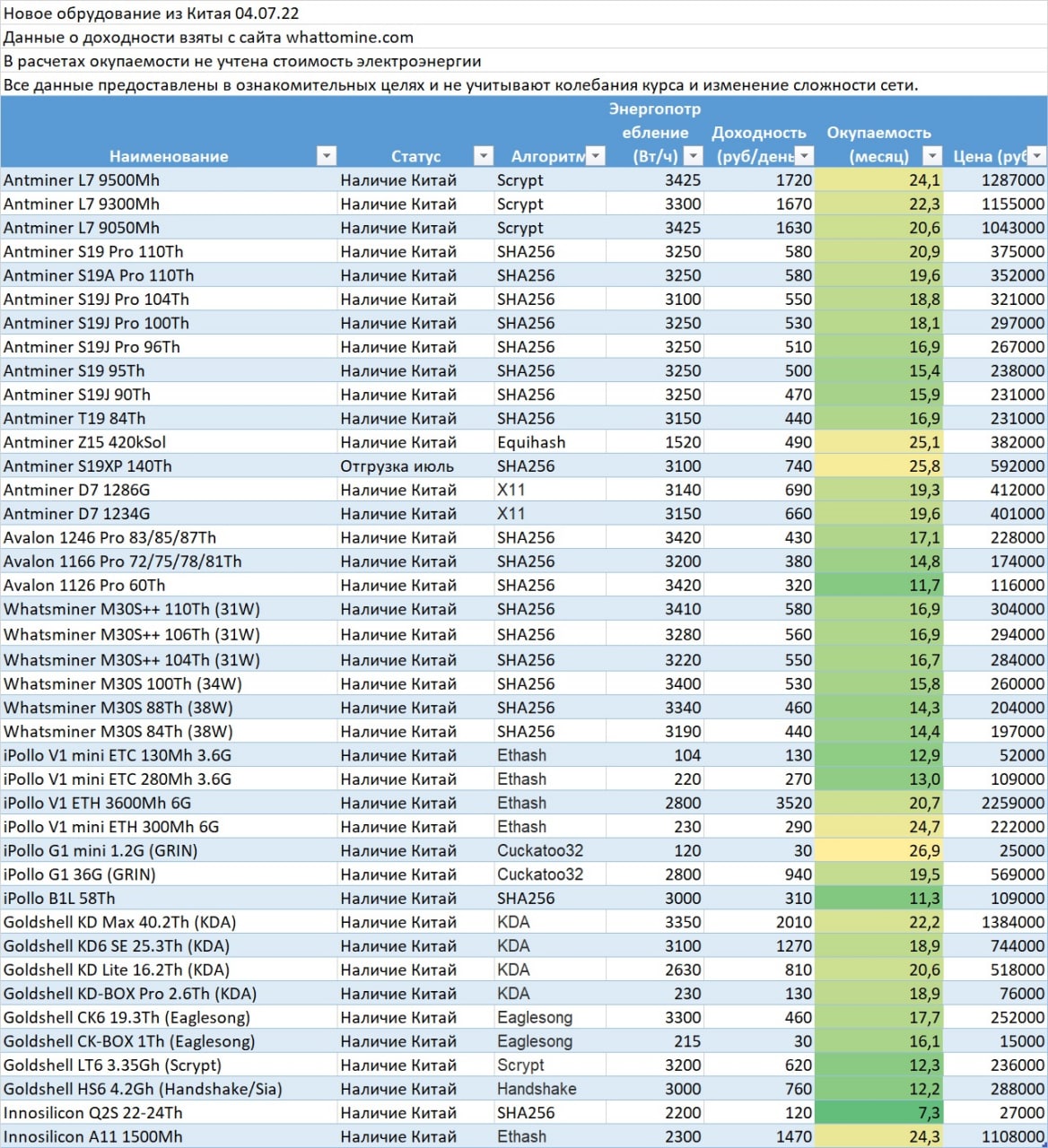1048x1148 pixels.
Task: Open the Энергопотребление (Вт/ч) filter dropdown
Action: [693, 156]
